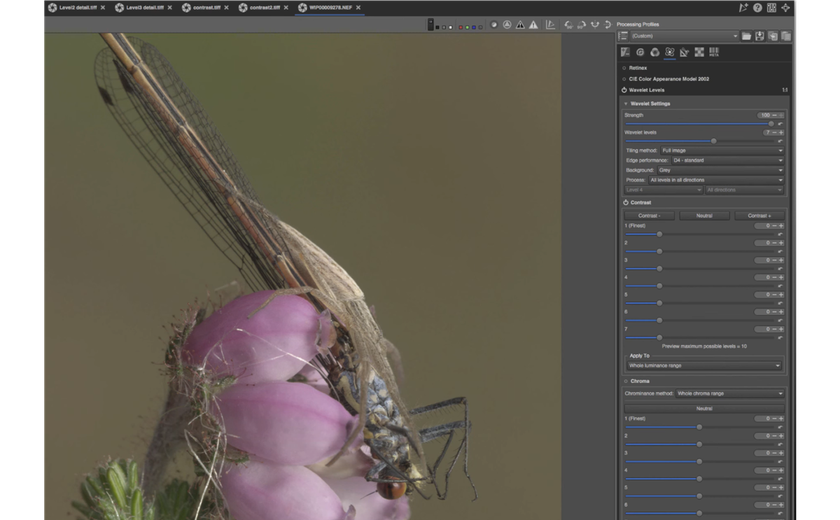Screen dimensions: 840x520
Task: Open the Transform tools tab icon
Action: (x=684, y=52)
